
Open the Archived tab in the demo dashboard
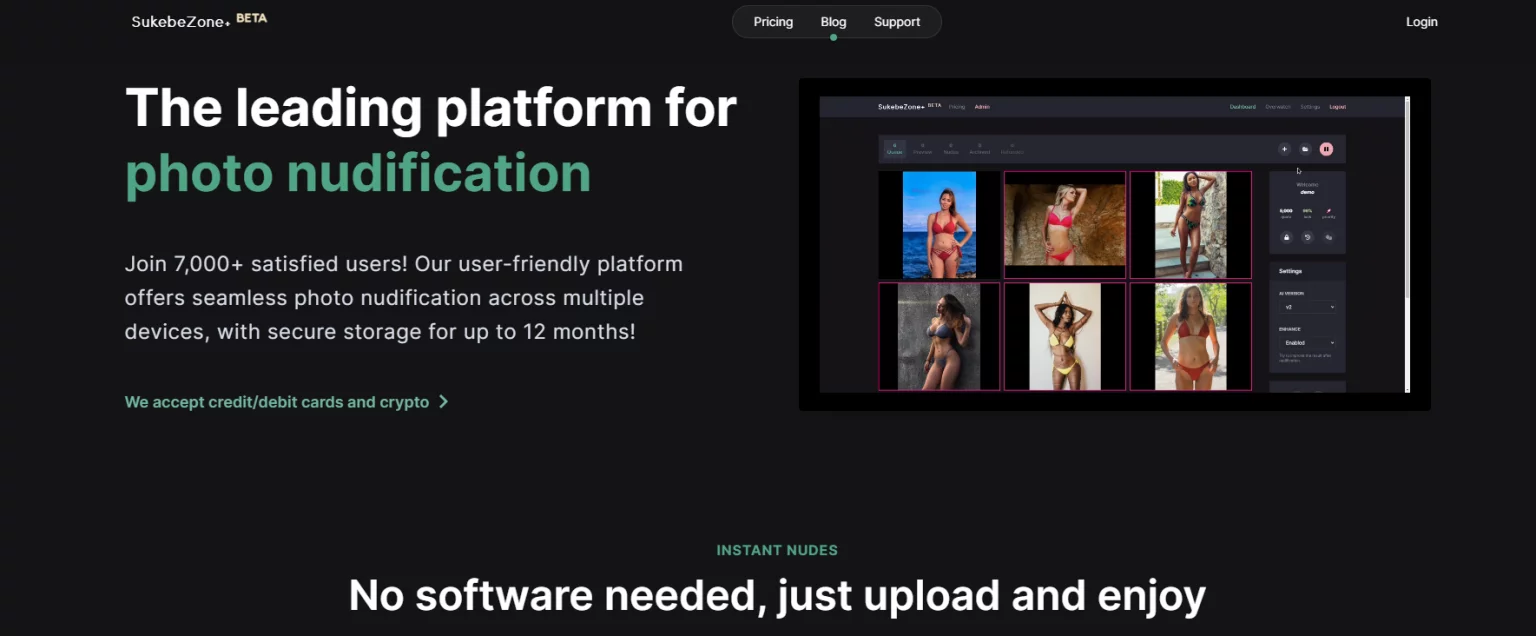[x=980, y=149]
